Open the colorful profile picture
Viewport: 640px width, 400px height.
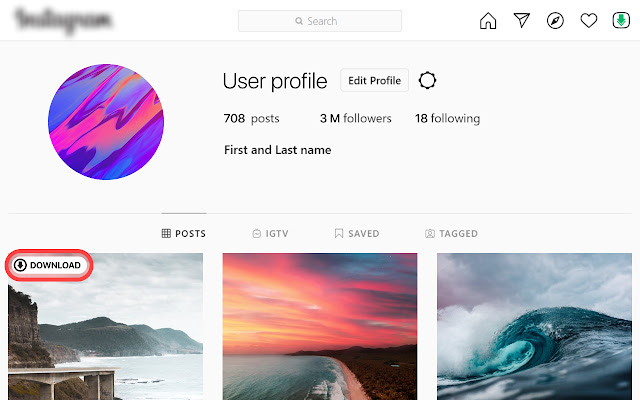pyautogui.click(x=106, y=122)
